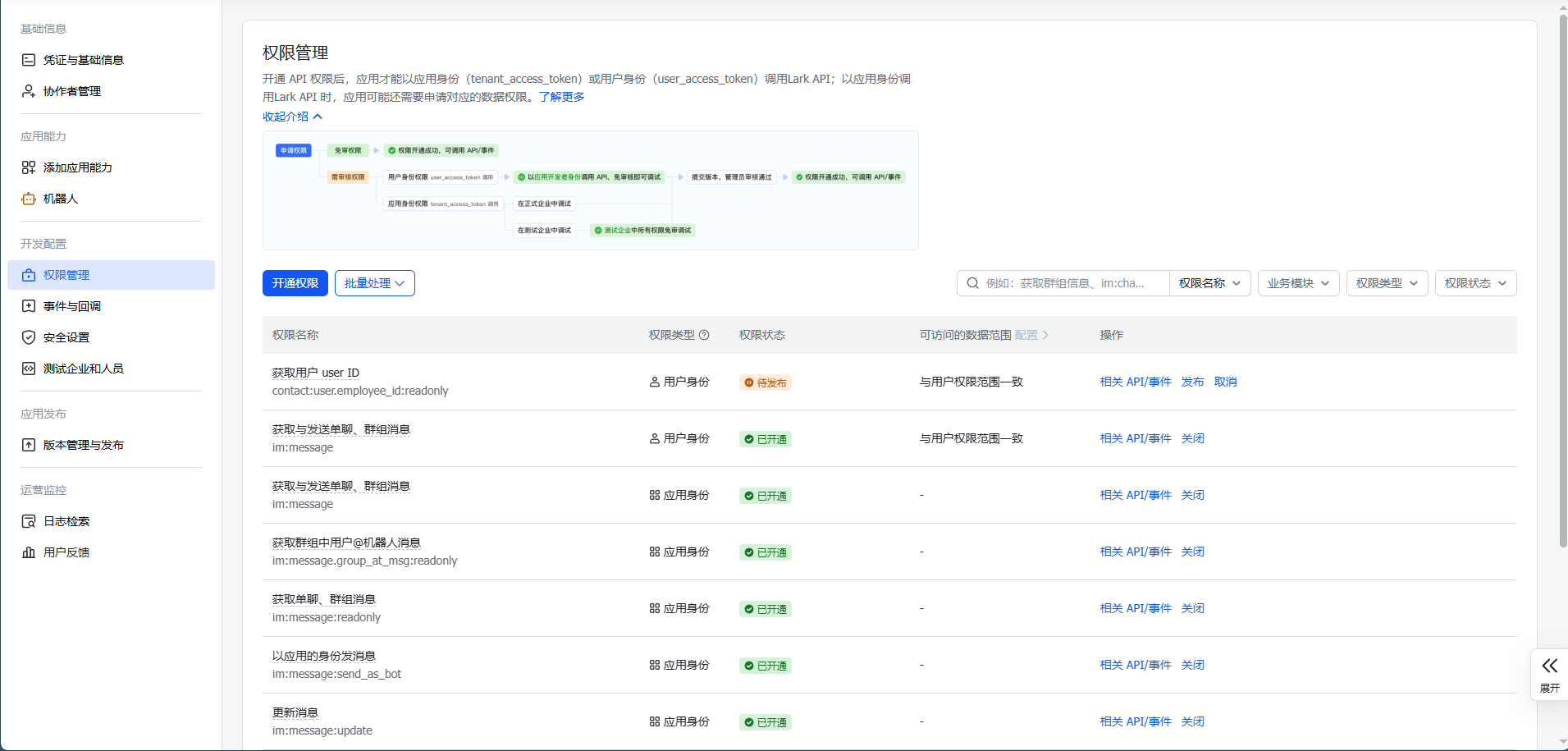Viewport: 1568px width, 751px height.
Task: Click 应用身份 icon in im:message:readonly row
Action: click(655, 608)
